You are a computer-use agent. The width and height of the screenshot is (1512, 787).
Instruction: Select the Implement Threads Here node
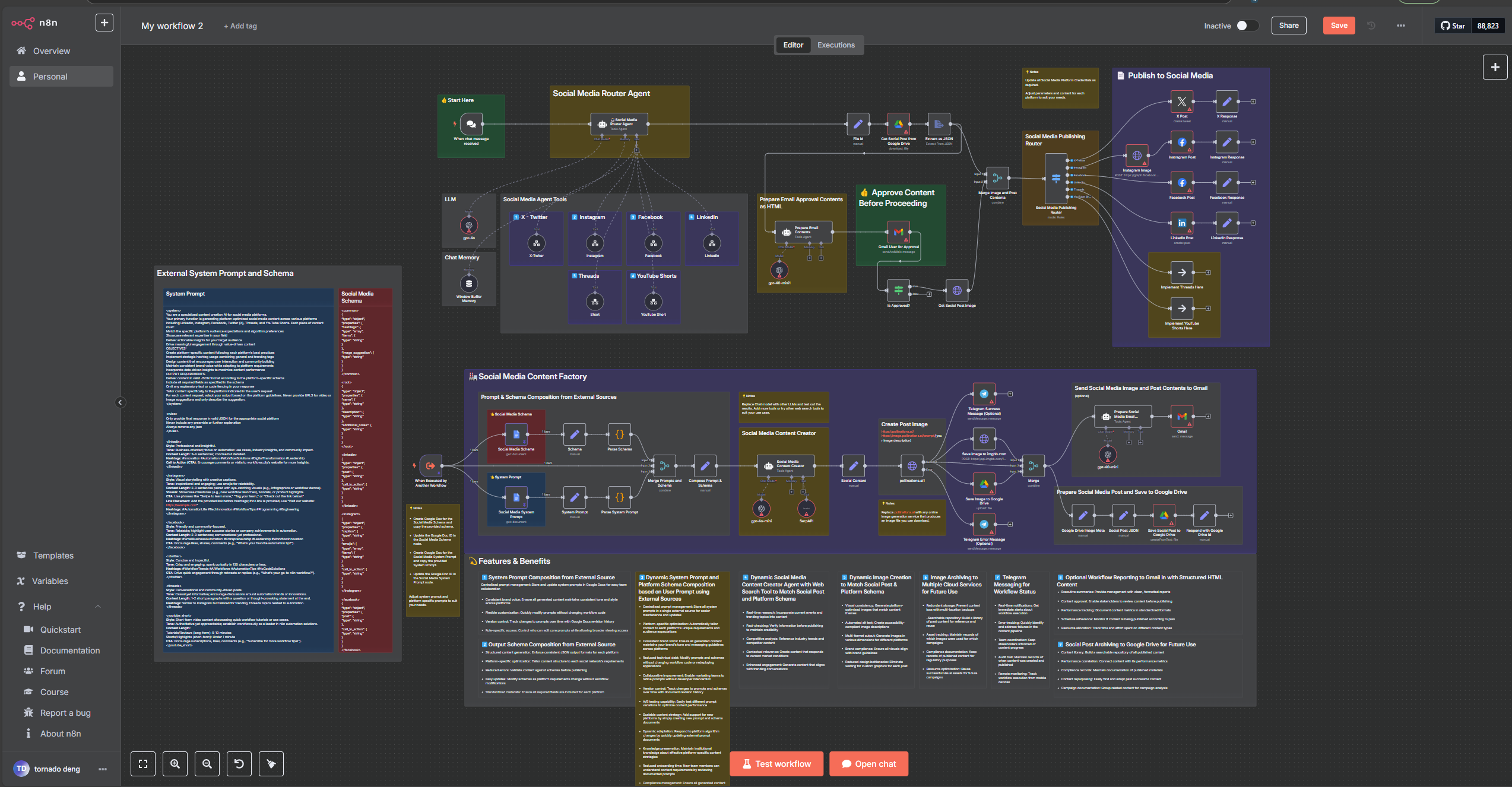1182,273
